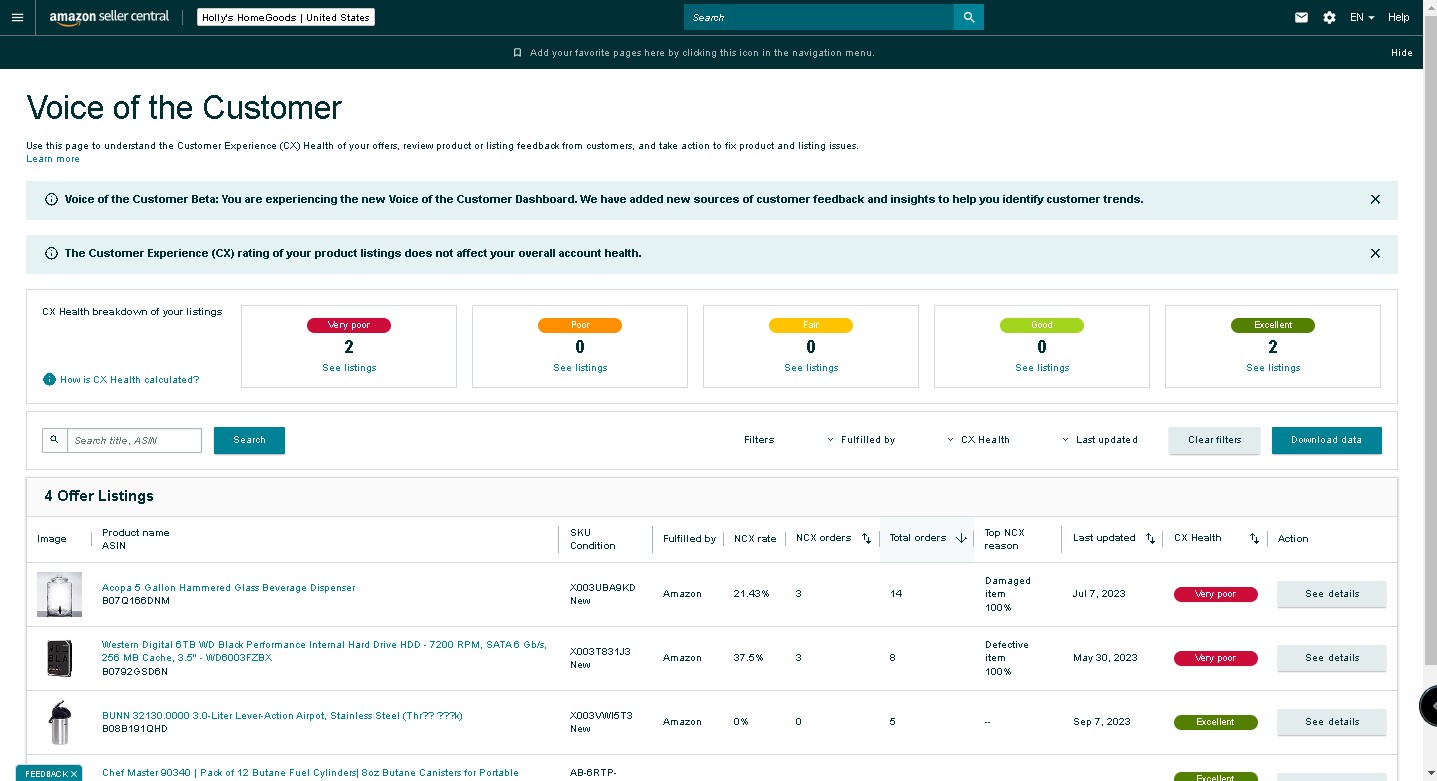Open Western Digital 6TB WD Black link
Image resolution: width=1437 pixels, height=781 pixels.
325,651
